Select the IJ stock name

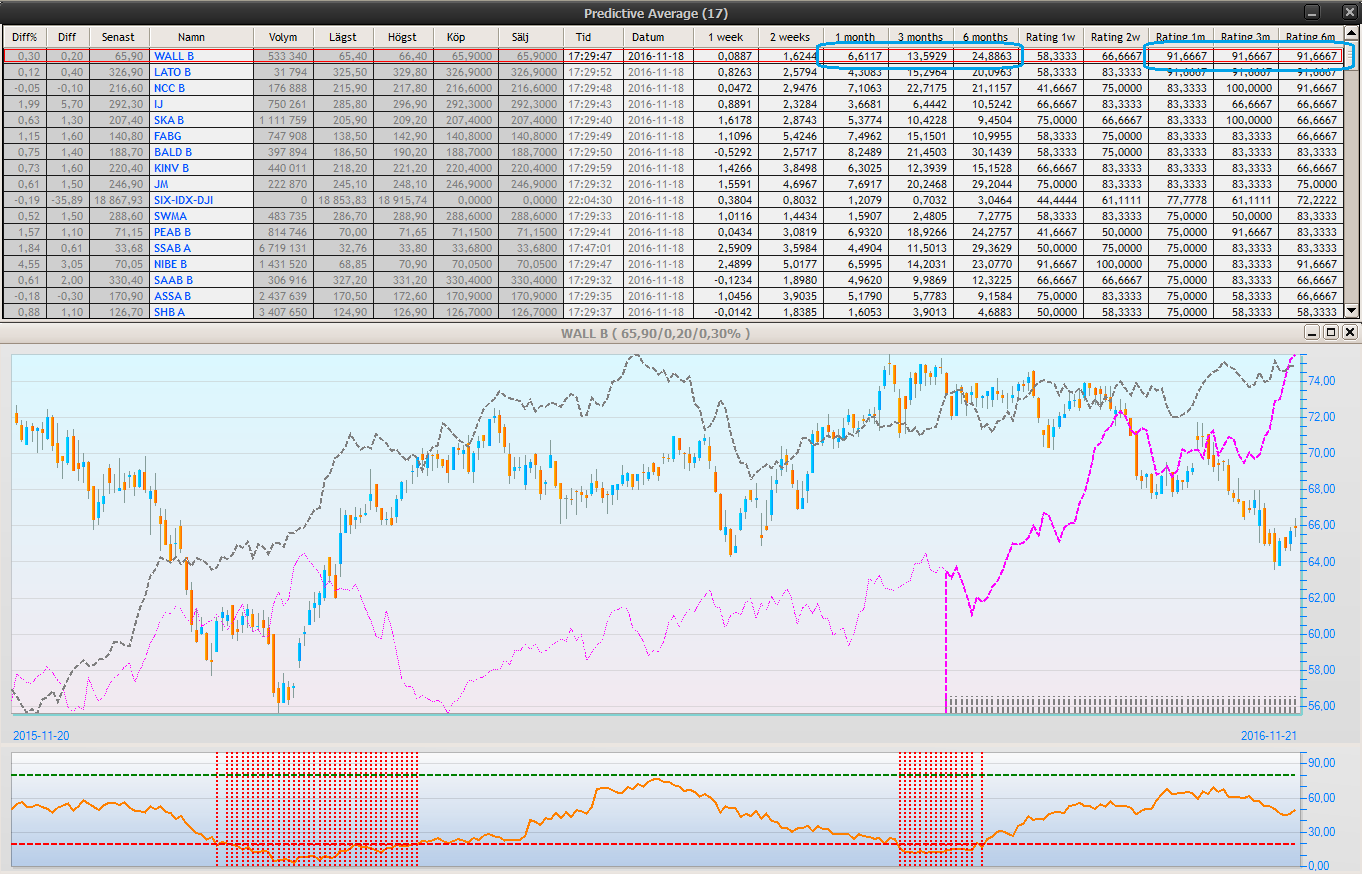click(x=158, y=104)
